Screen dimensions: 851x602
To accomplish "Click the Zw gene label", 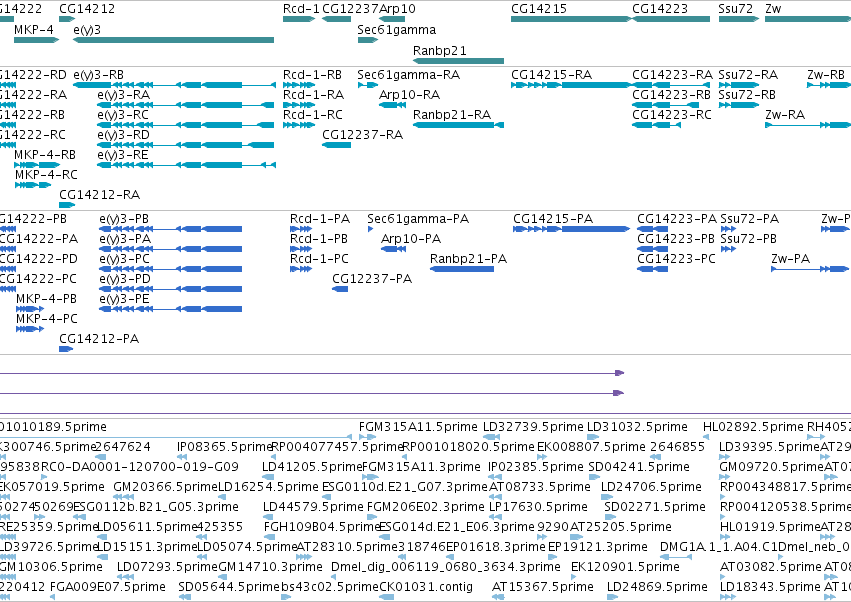I will tap(773, 9).
